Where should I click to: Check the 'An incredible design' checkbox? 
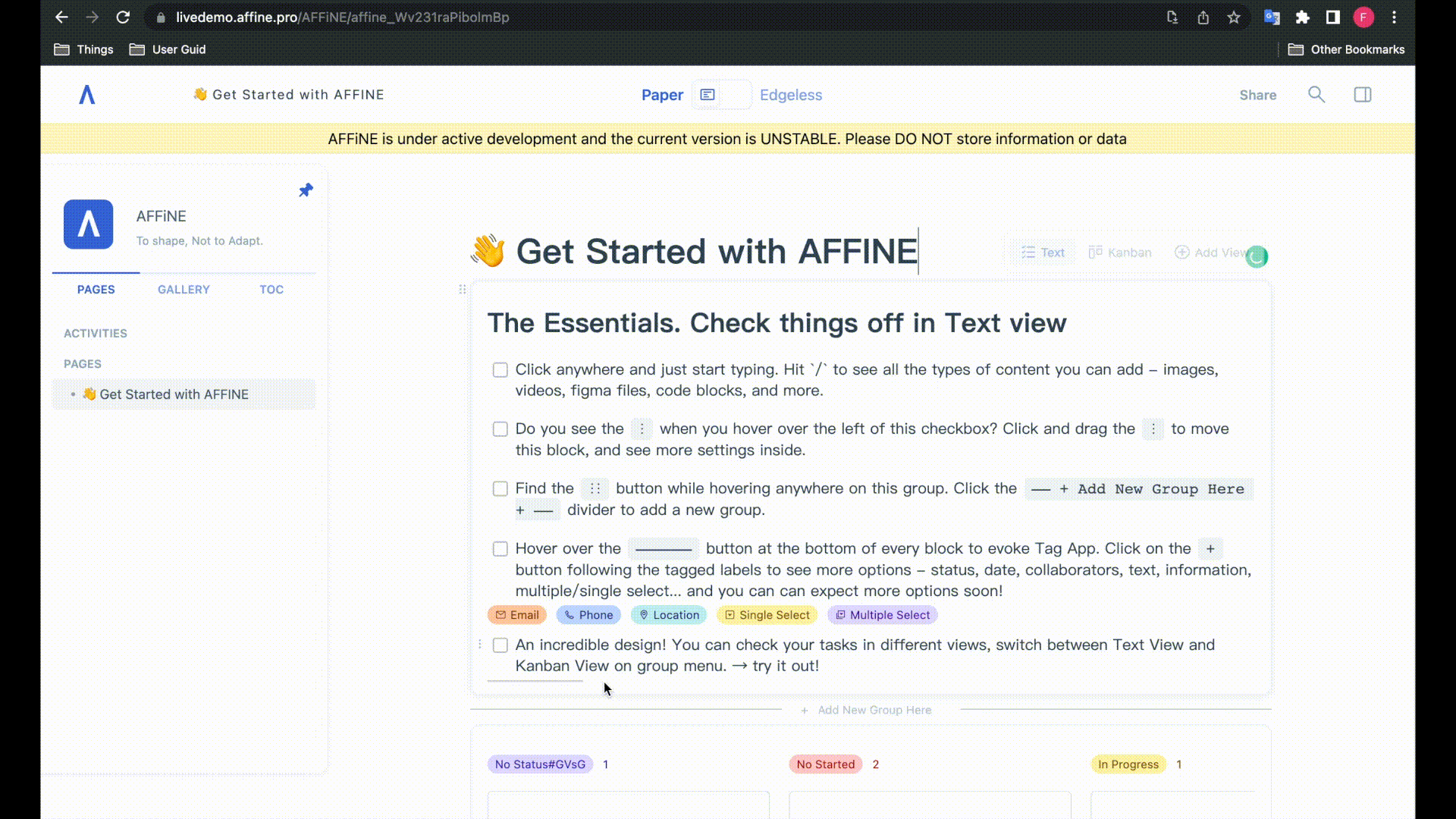coord(500,645)
